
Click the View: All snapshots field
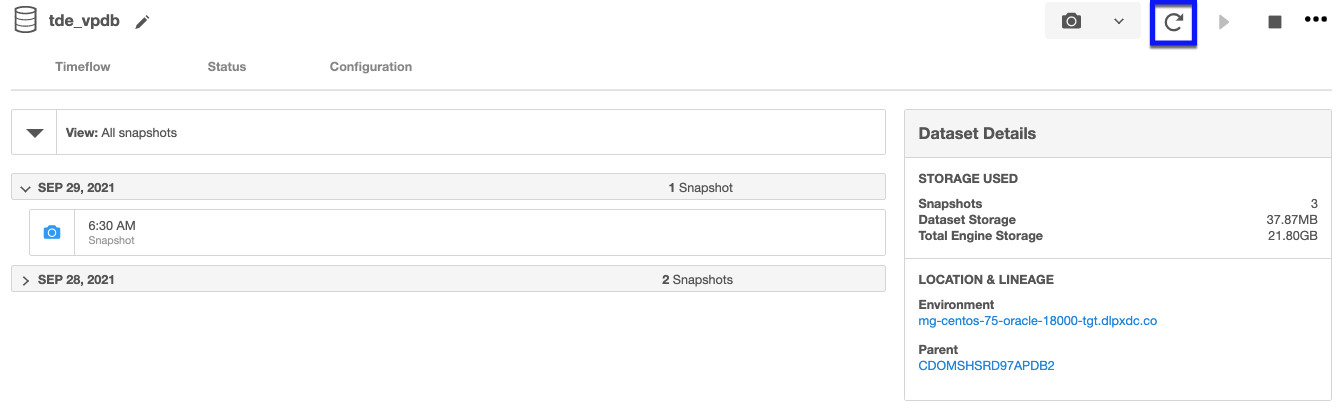(x=470, y=132)
